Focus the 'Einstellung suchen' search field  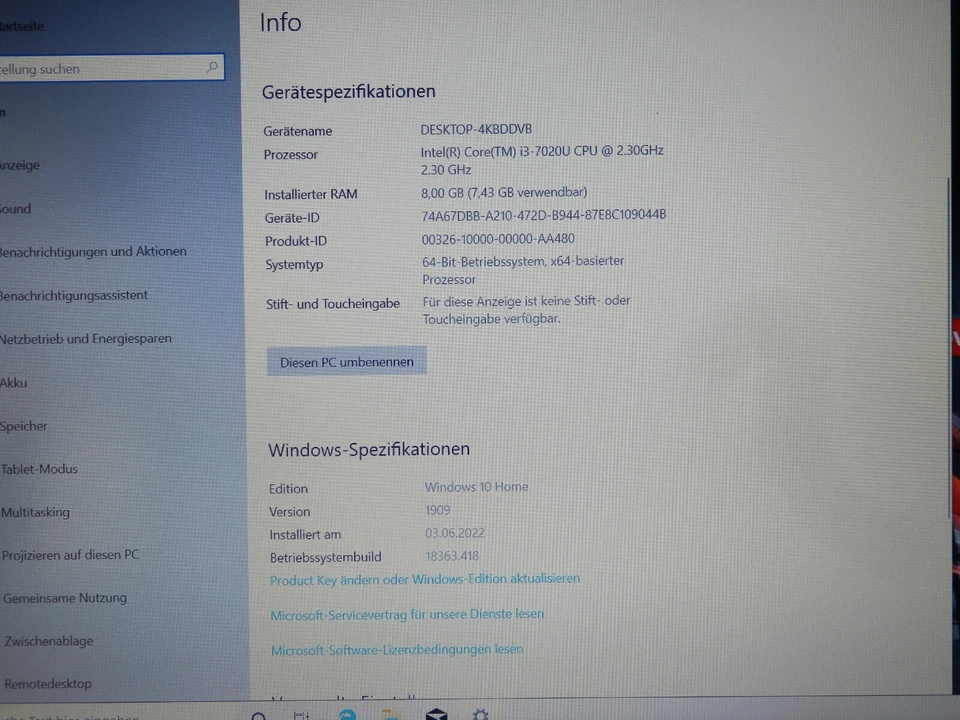(x=111, y=68)
